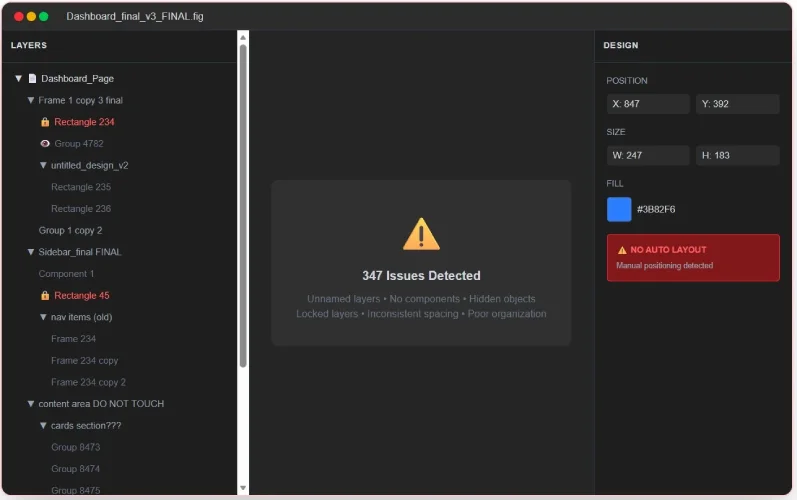This screenshot has width=797, height=500.
Task: Collapse the Sidebar_final FINAL frame
Action: 31,253
